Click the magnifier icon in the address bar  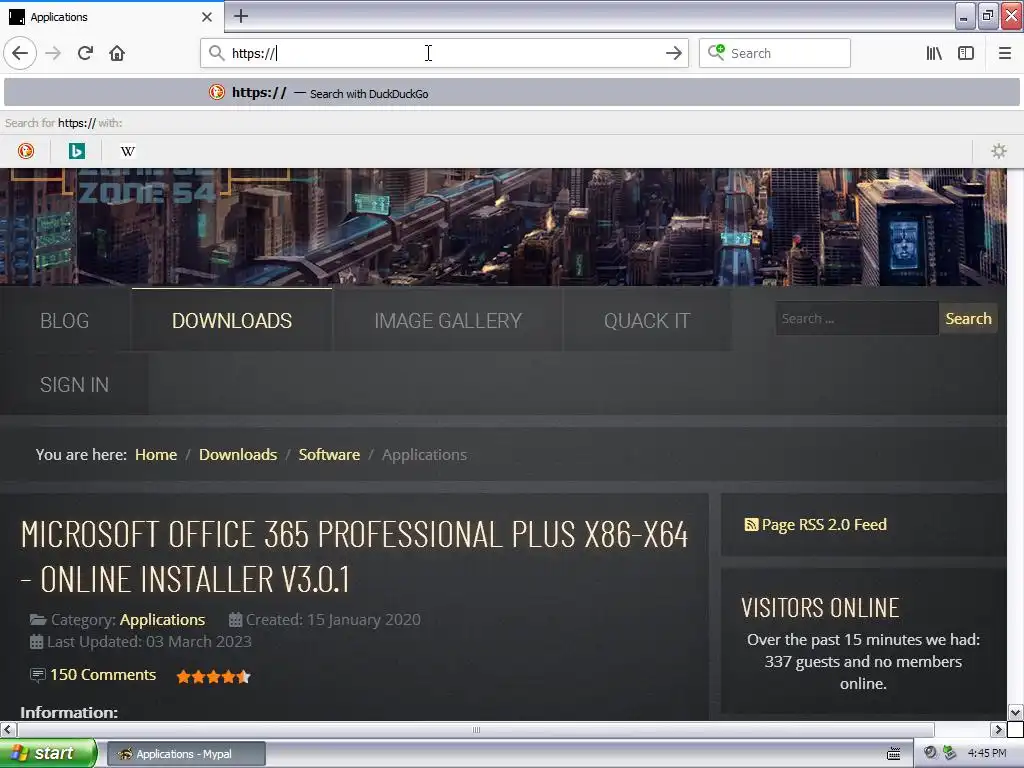pyautogui.click(x=216, y=53)
